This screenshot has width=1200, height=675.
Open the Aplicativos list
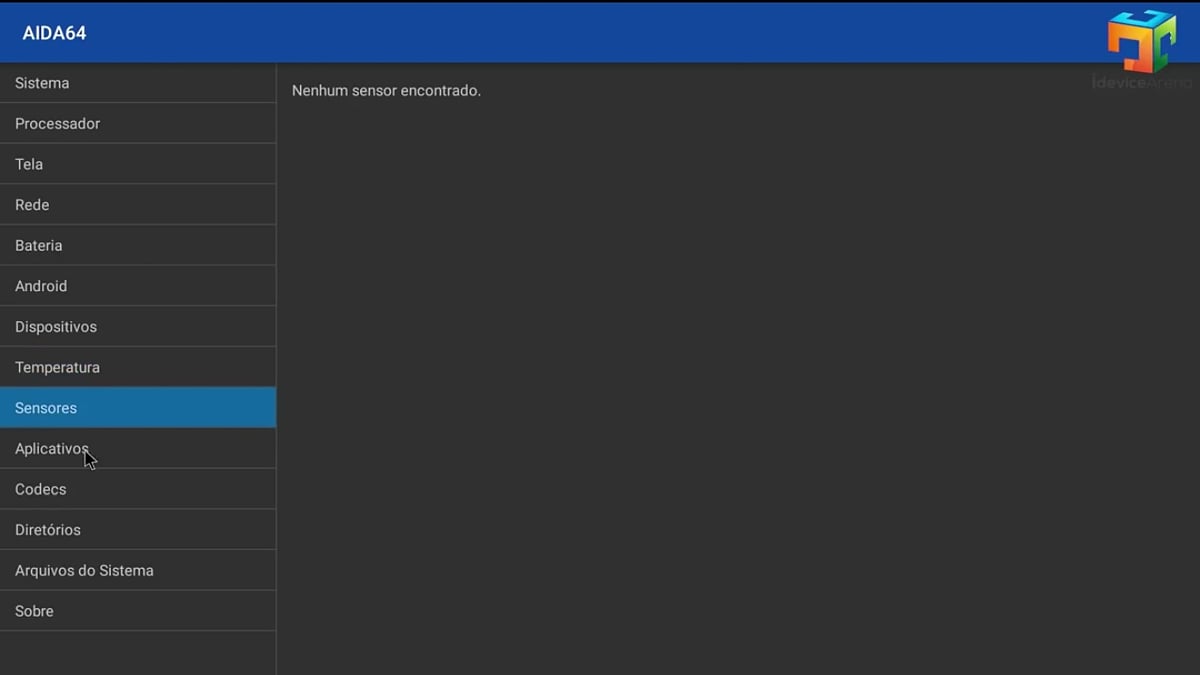138,449
